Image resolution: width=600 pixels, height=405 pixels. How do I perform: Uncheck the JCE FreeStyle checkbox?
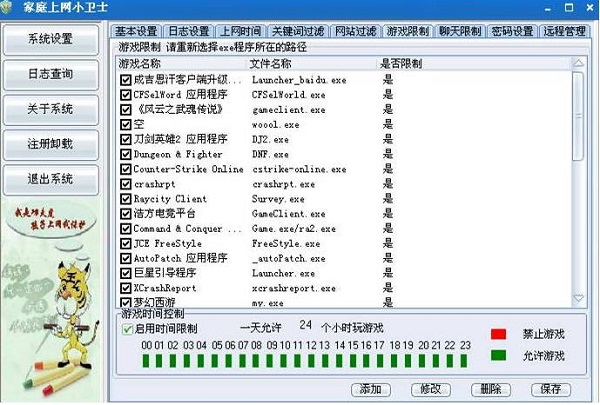tap(126, 243)
